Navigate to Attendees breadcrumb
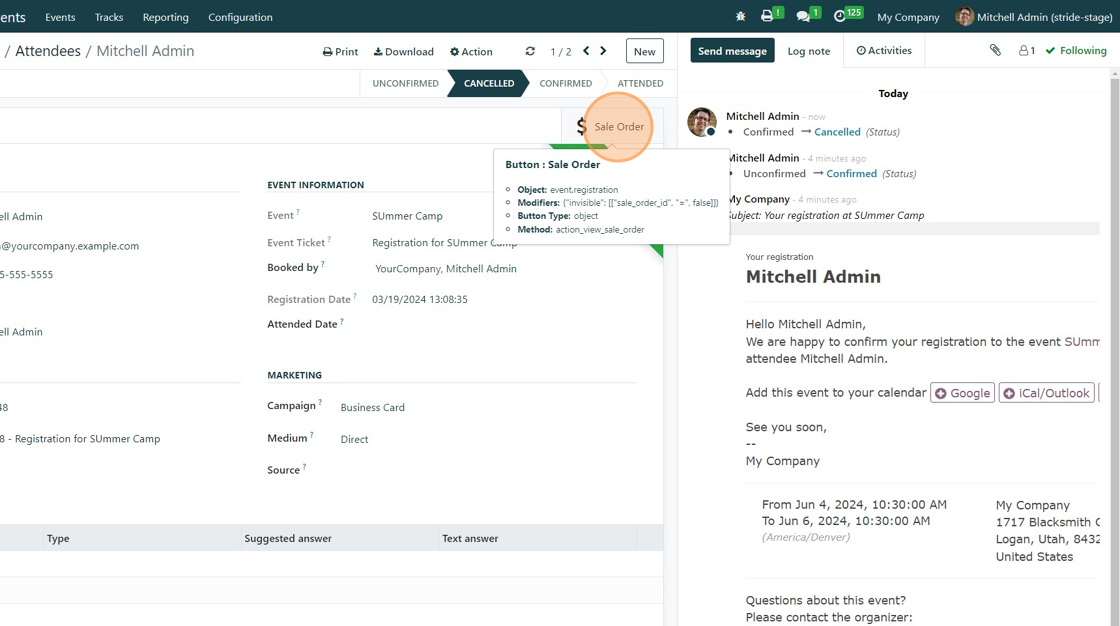This screenshot has width=1120, height=626. coord(48,51)
